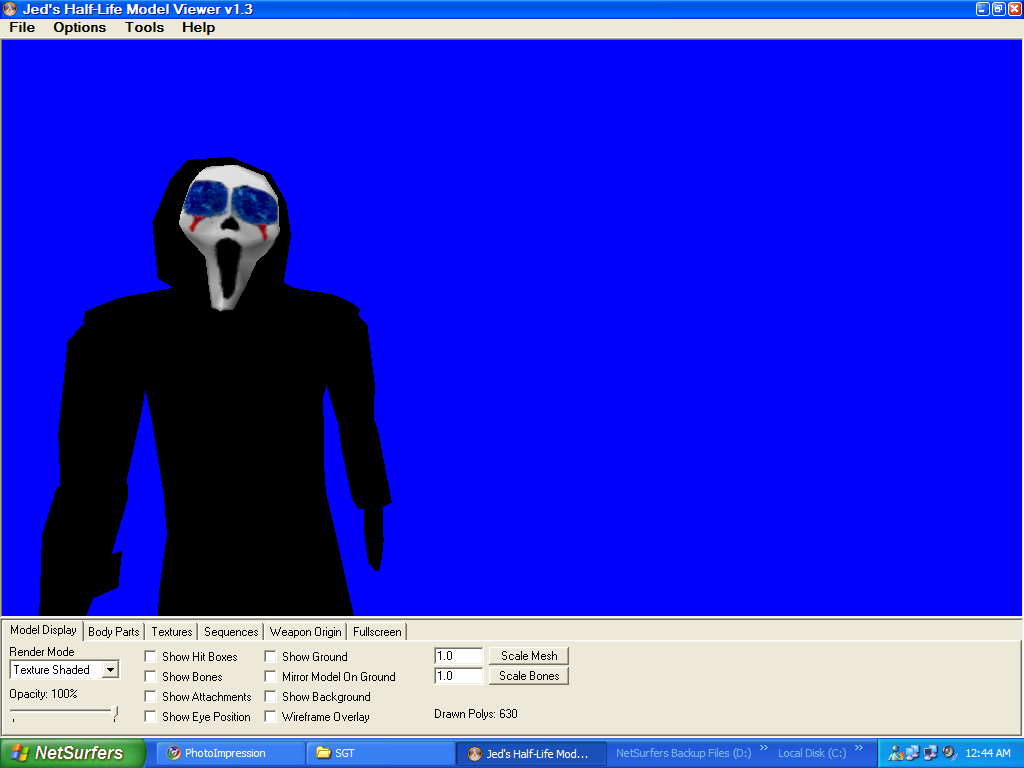Enable Show Background checkbox

point(270,697)
